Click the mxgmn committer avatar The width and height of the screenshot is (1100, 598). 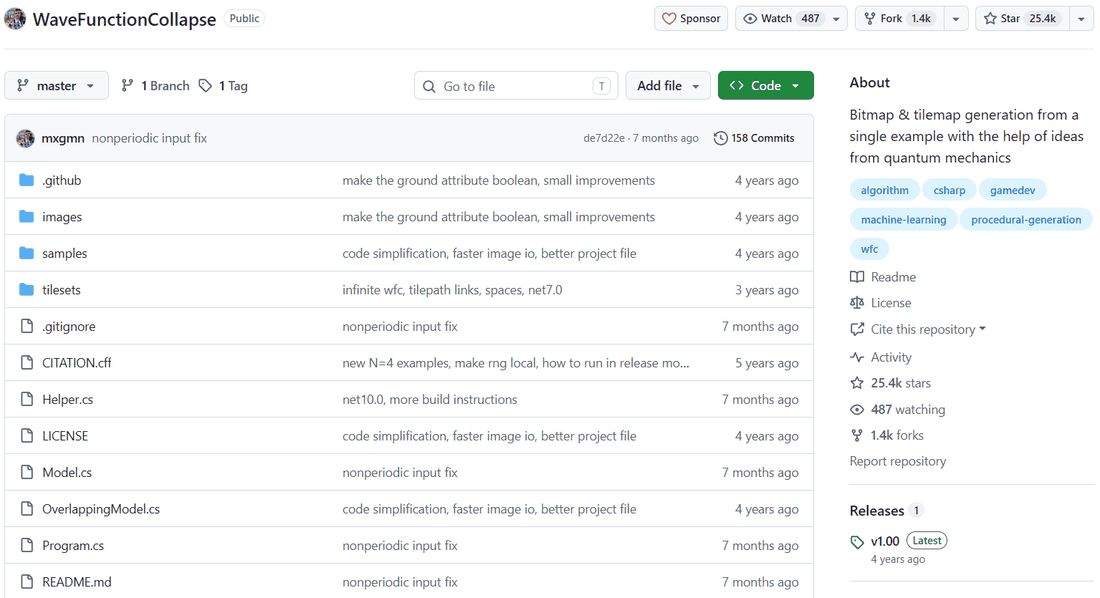25,138
